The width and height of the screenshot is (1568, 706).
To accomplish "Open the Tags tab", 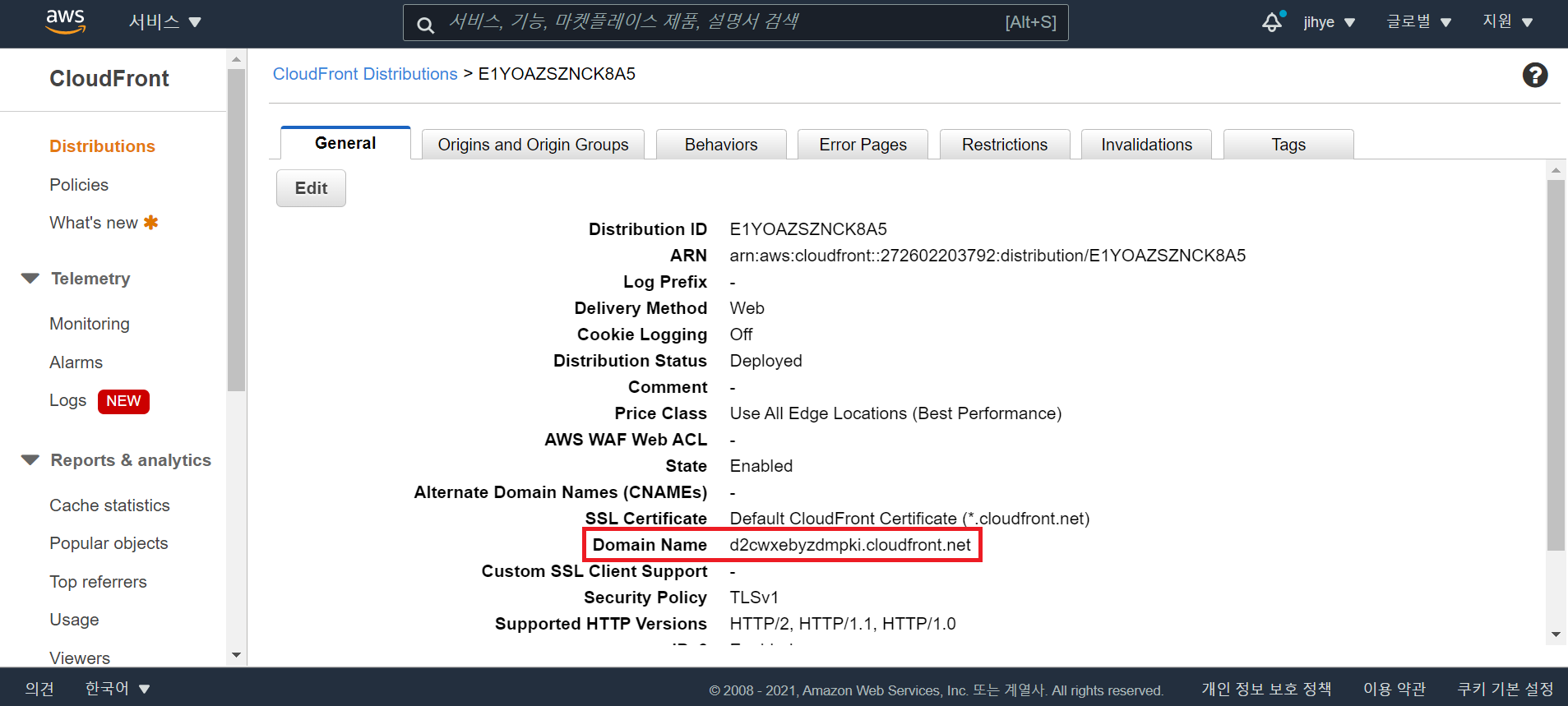I will pyautogui.click(x=1288, y=145).
